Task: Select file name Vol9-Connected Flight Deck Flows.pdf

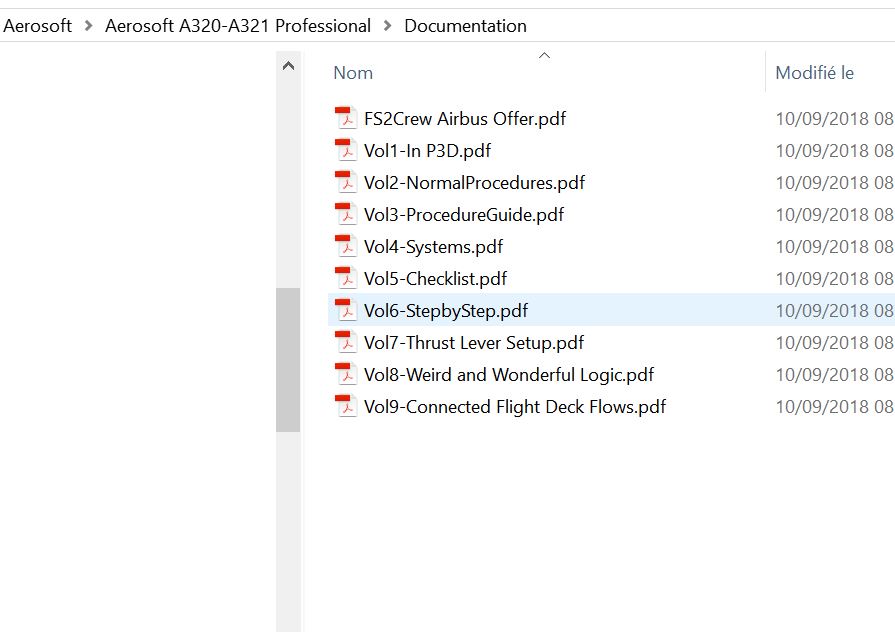Action: [515, 406]
